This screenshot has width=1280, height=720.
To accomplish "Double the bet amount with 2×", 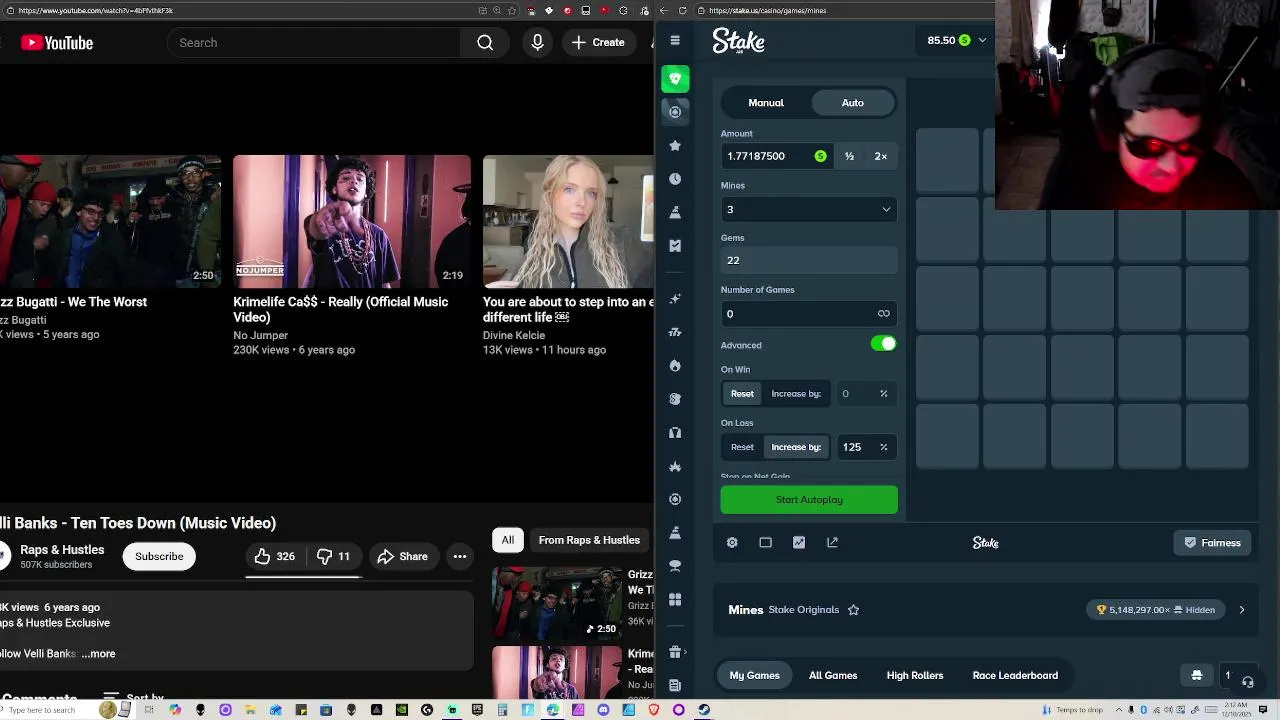I will pyautogui.click(x=881, y=156).
